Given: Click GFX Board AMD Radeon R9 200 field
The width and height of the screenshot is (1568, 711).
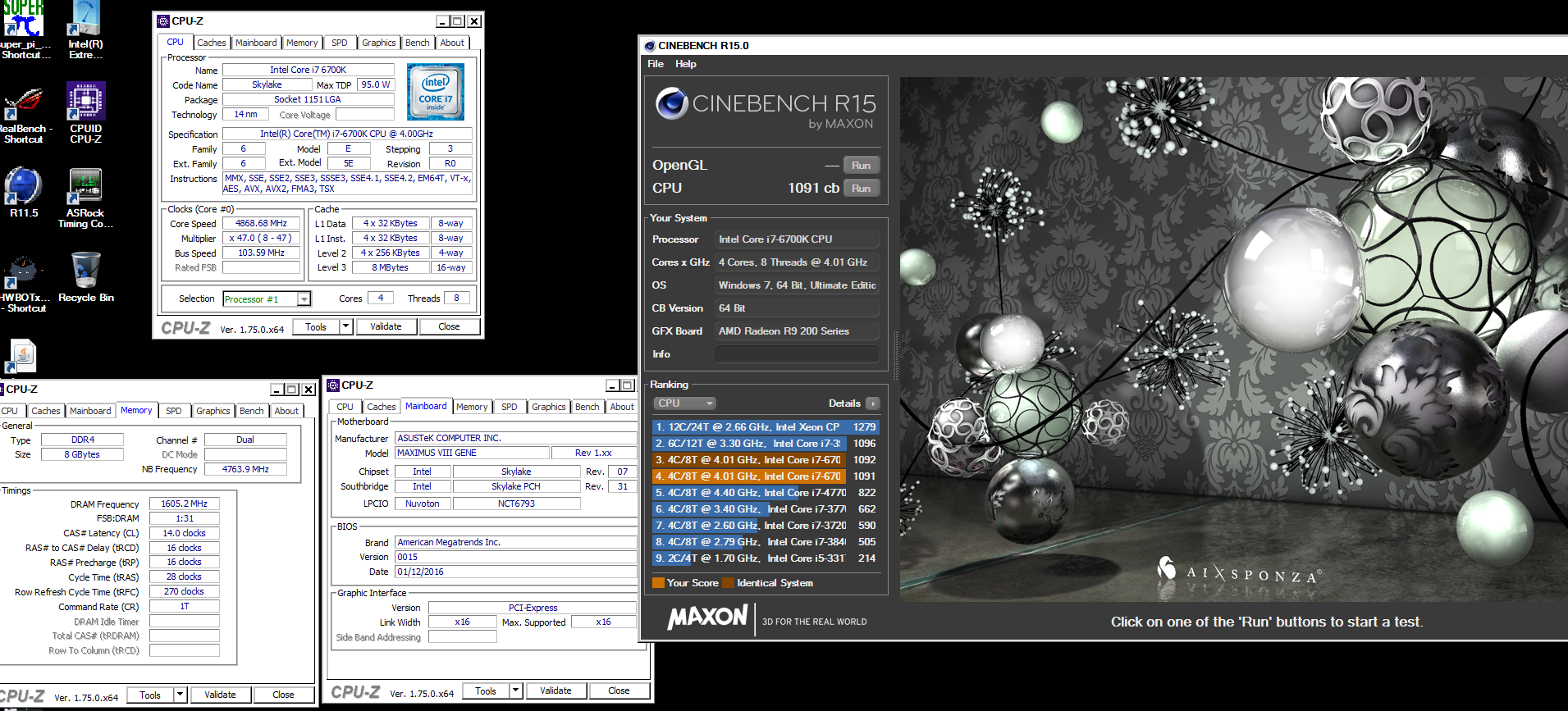Looking at the screenshot, I should (797, 331).
